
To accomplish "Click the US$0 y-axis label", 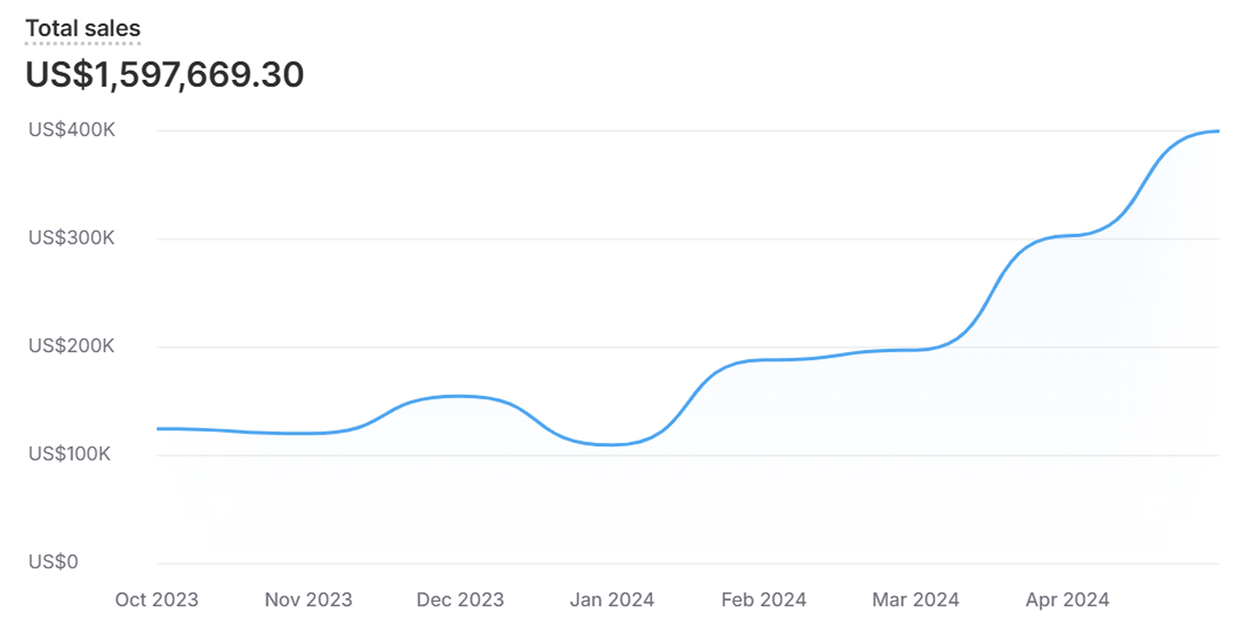I will [53, 562].
